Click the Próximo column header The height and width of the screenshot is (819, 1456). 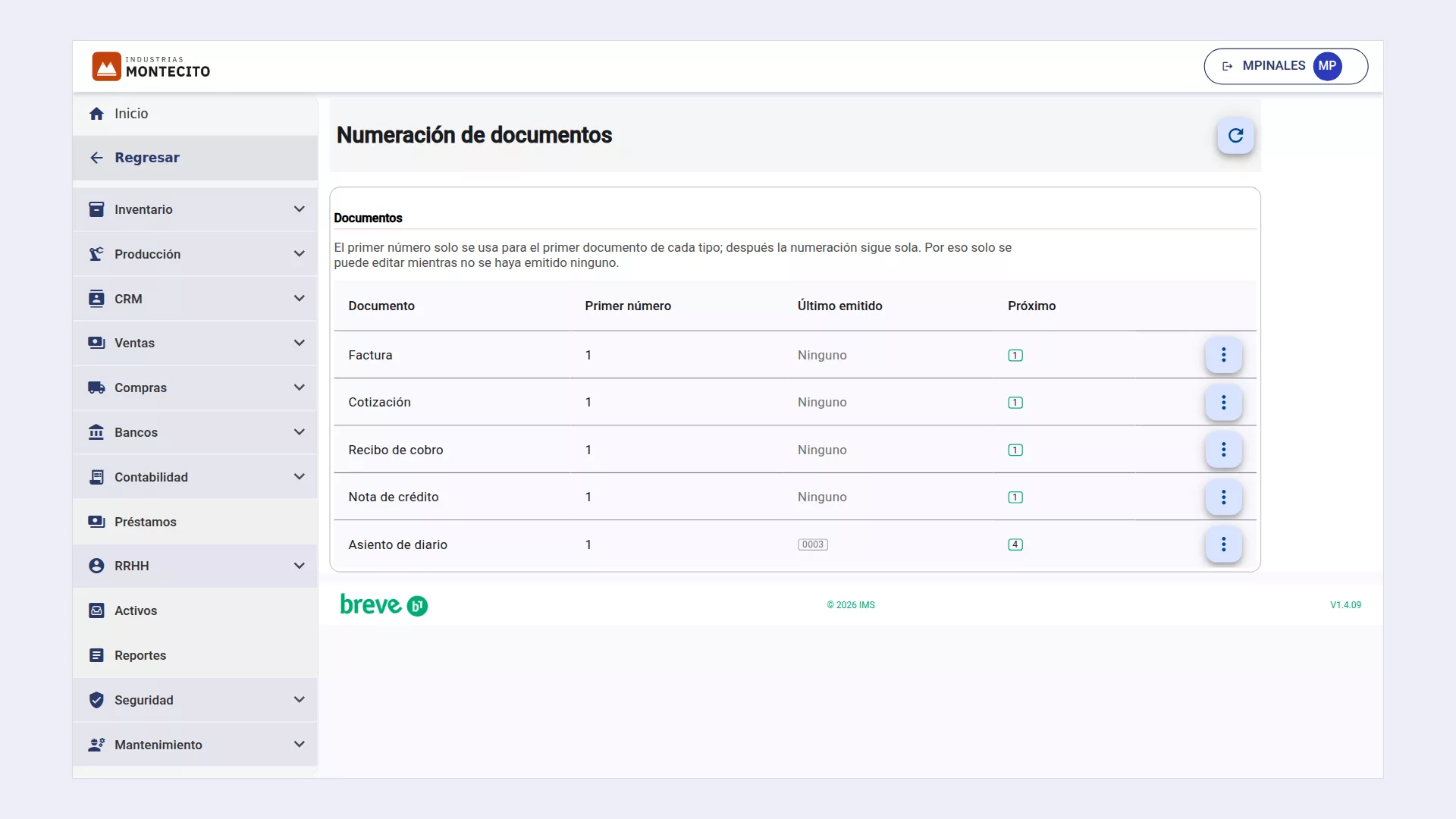coord(1031,306)
